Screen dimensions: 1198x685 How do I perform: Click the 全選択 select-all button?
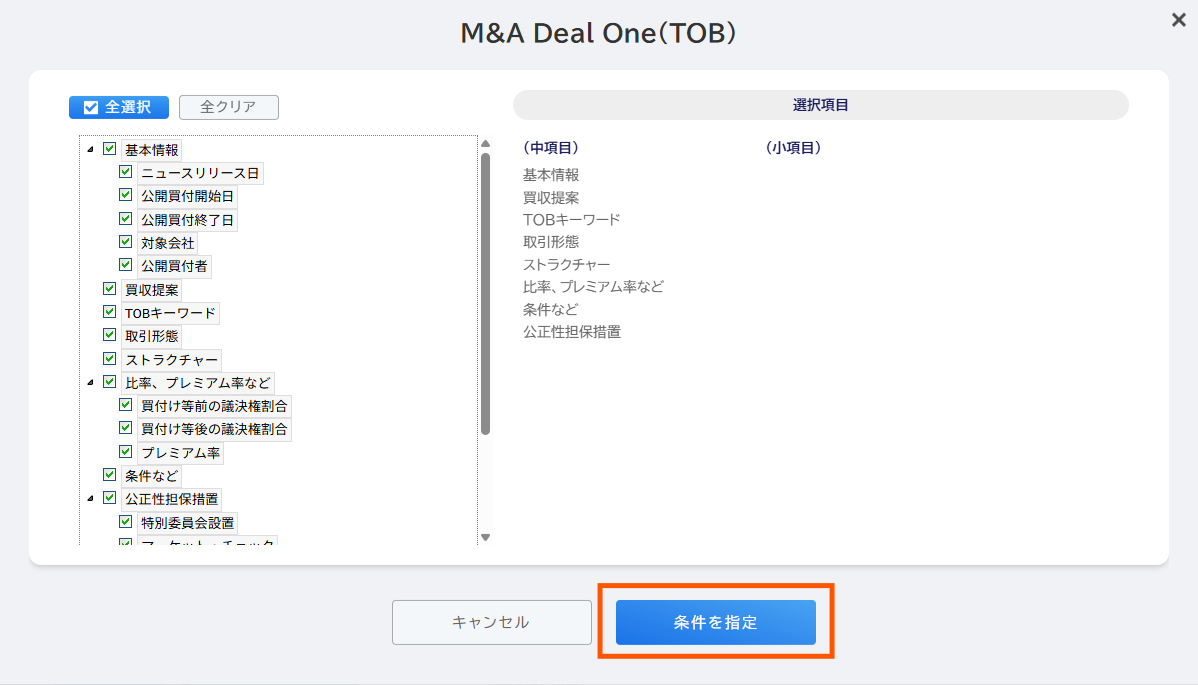coord(118,107)
